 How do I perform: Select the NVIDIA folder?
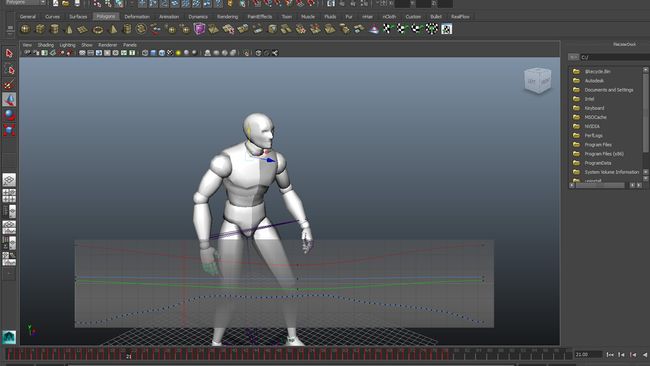tap(592, 126)
